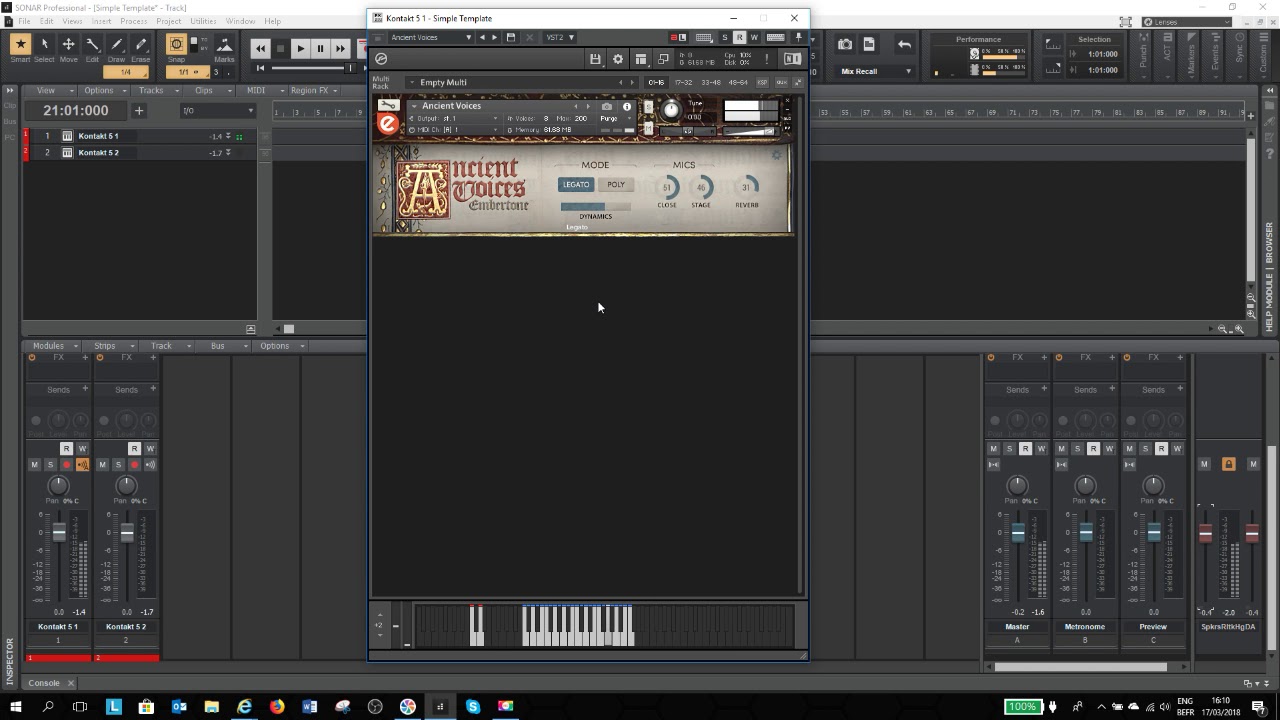Click Kontakt minimized view icon
Image resolution: width=1280 pixels, height=720 pixels.
coord(663,59)
